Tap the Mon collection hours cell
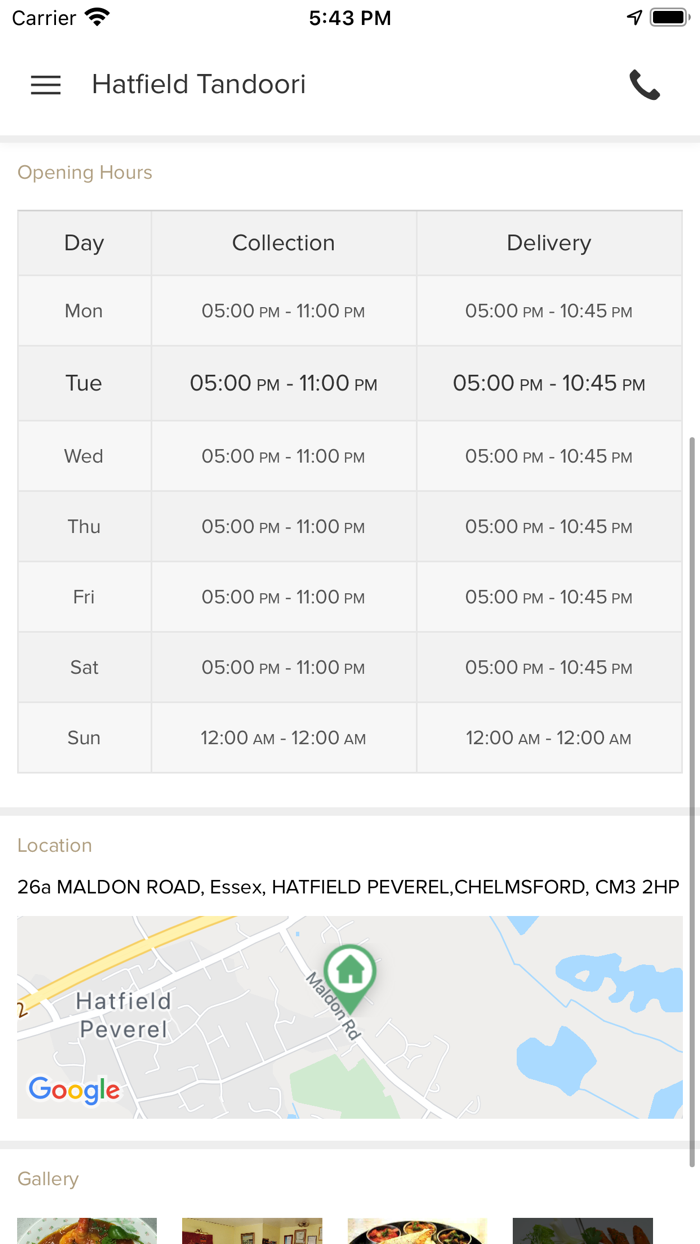The width and height of the screenshot is (700, 1244). click(x=283, y=311)
